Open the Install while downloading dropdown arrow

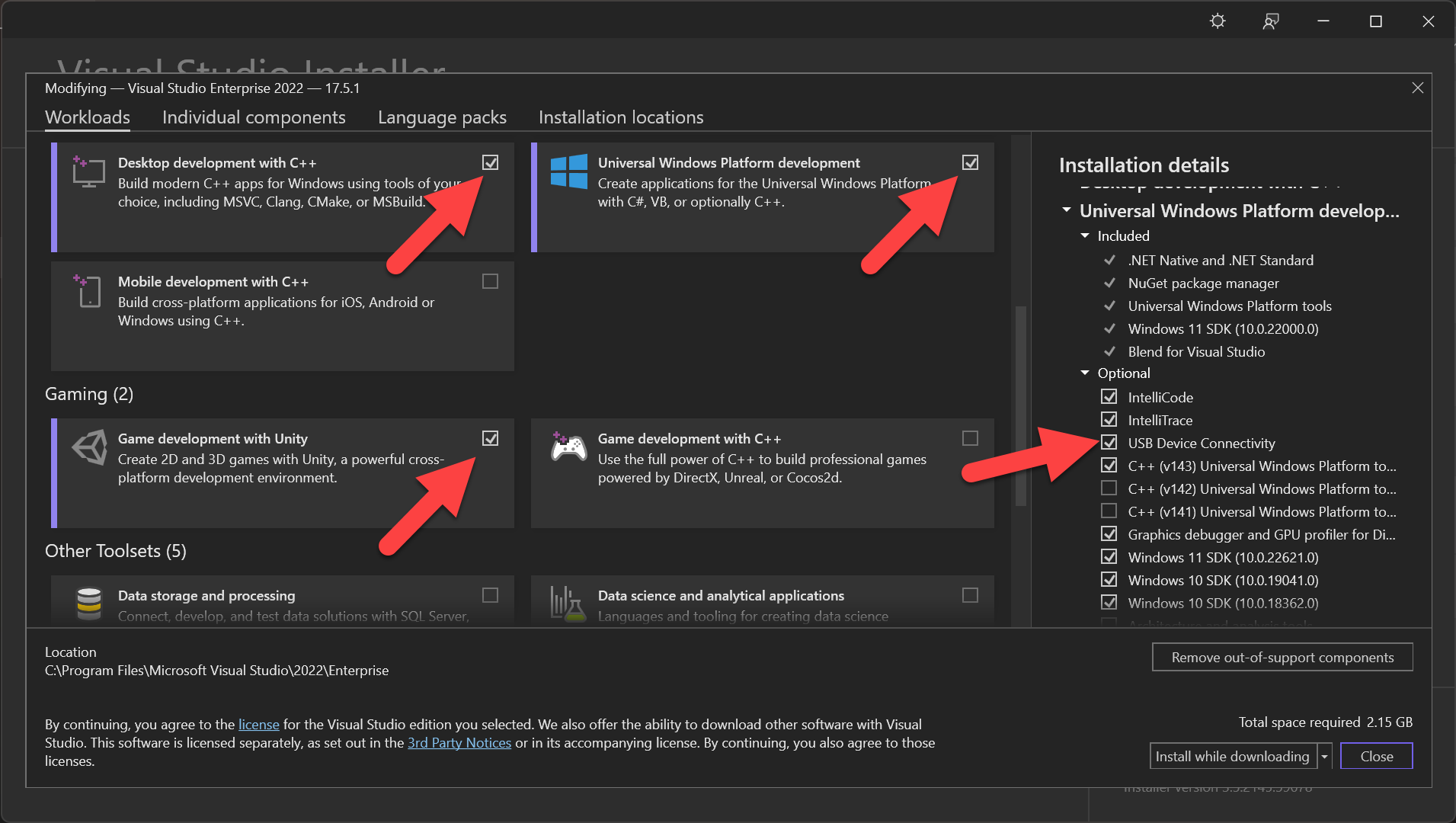point(1324,757)
